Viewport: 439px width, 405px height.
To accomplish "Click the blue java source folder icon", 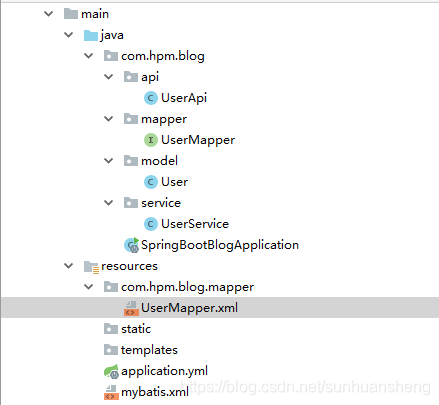I will click(x=90, y=35).
